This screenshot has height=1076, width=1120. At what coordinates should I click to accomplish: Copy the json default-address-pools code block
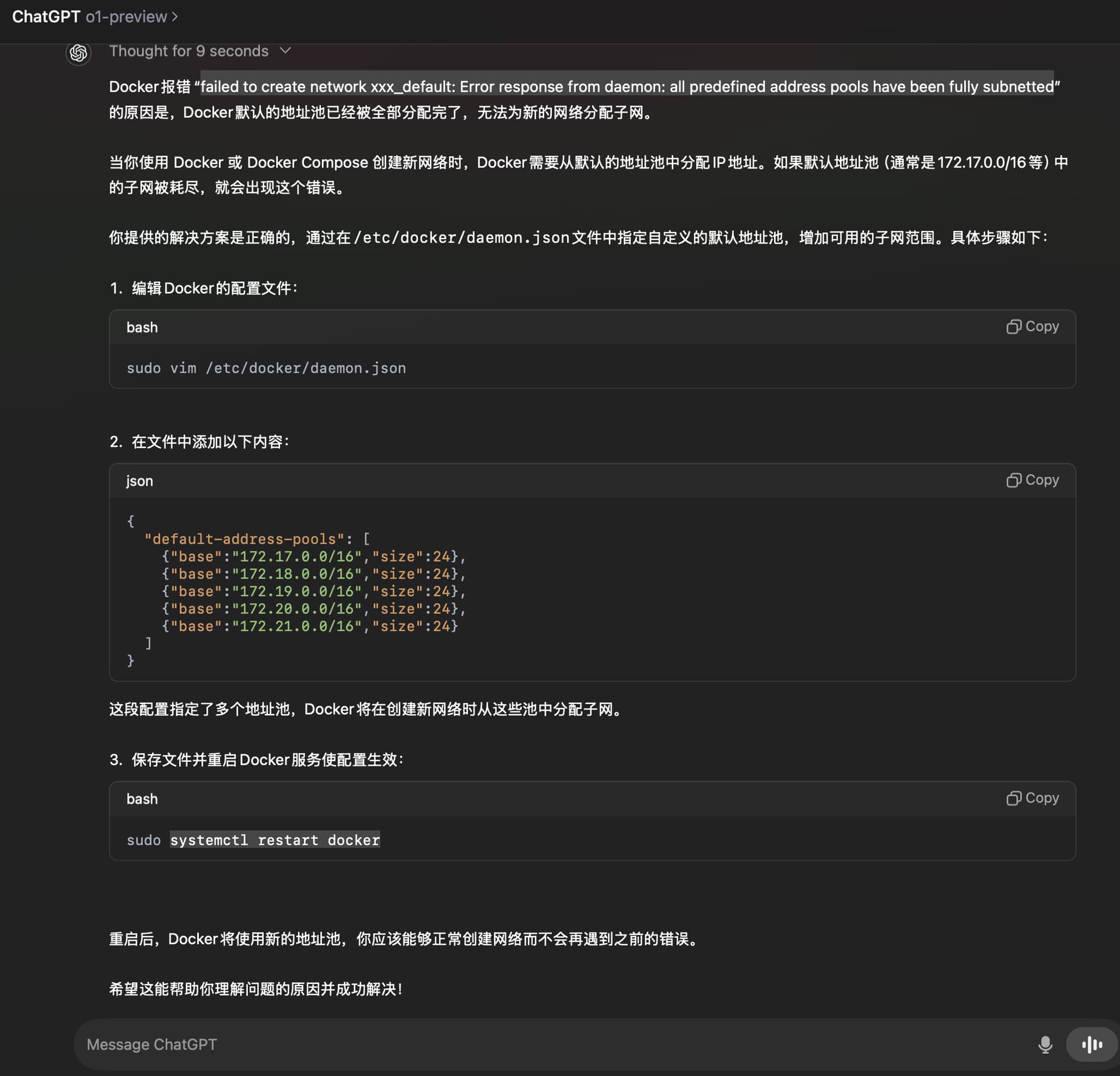pos(1032,480)
